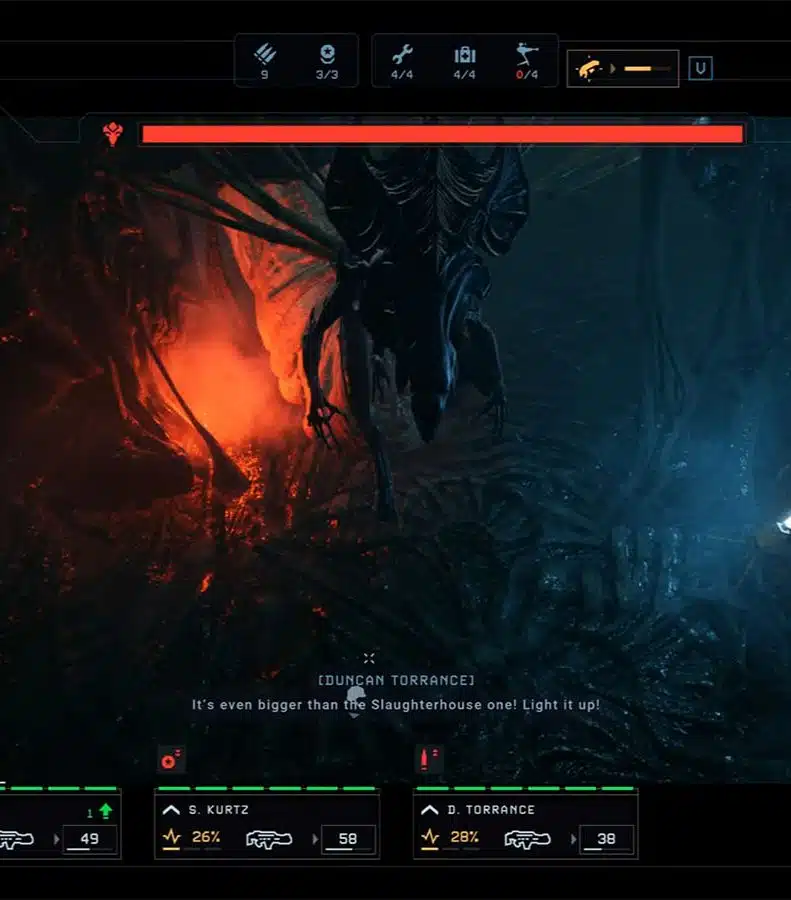Select S. Kurtz's pulse rifle icon
This screenshot has height=900, width=791.
pyautogui.click(x=269, y=839)
